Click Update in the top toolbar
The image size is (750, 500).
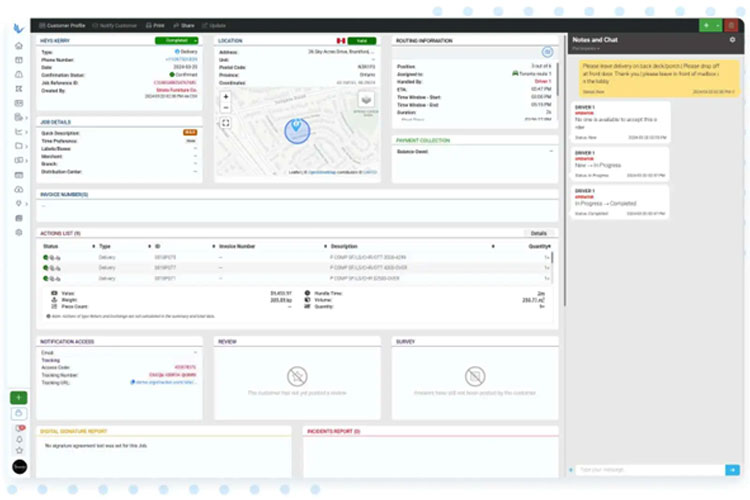coord(214,25)
